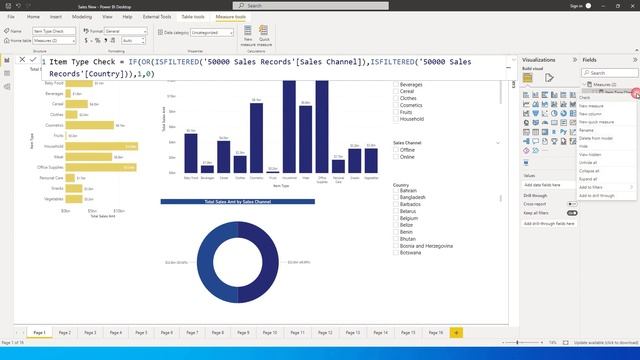Image resolution: width=640 pixels, height=360 pixels.
Task: Choose the donut chart visual icon
Action: [564, 113]
